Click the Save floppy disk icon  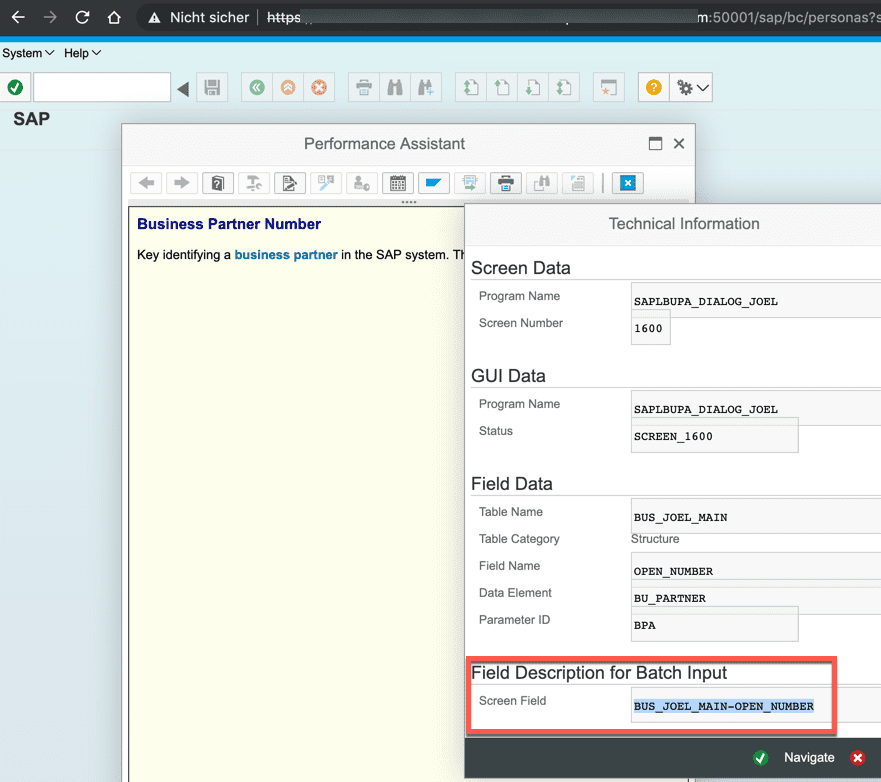[212, 87]
